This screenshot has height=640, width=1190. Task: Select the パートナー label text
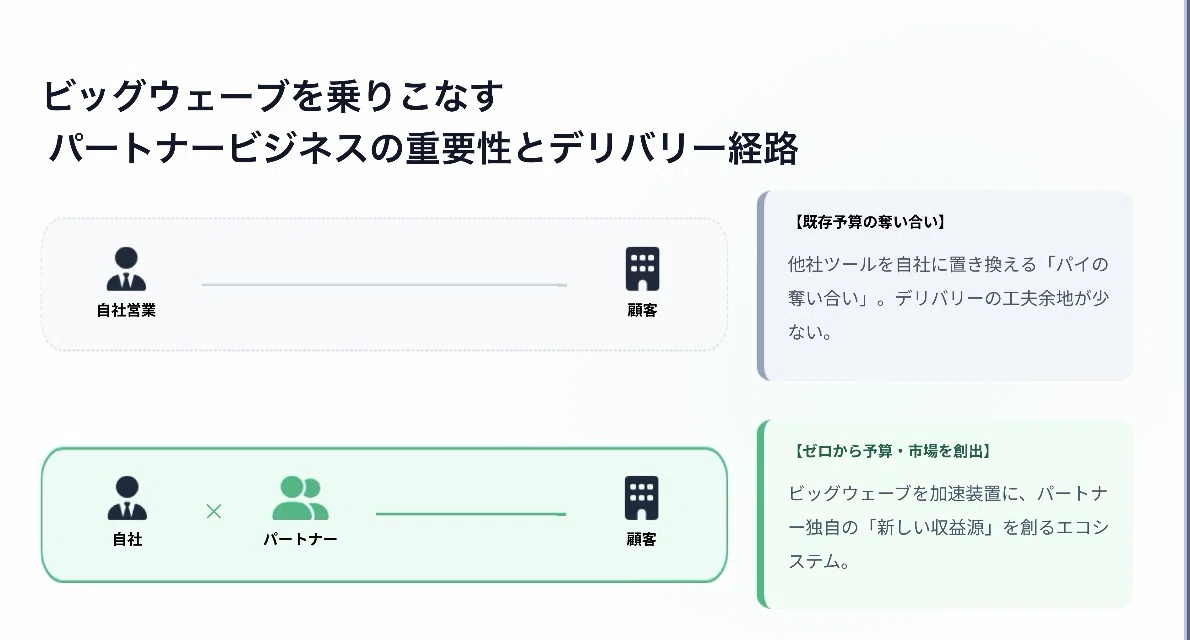(301, 539)
